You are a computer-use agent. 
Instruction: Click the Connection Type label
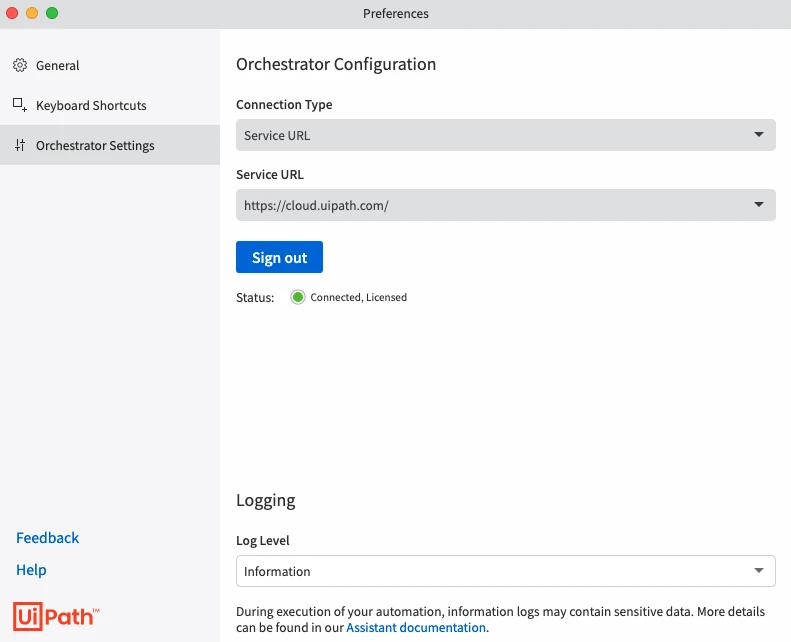point(284,104)
